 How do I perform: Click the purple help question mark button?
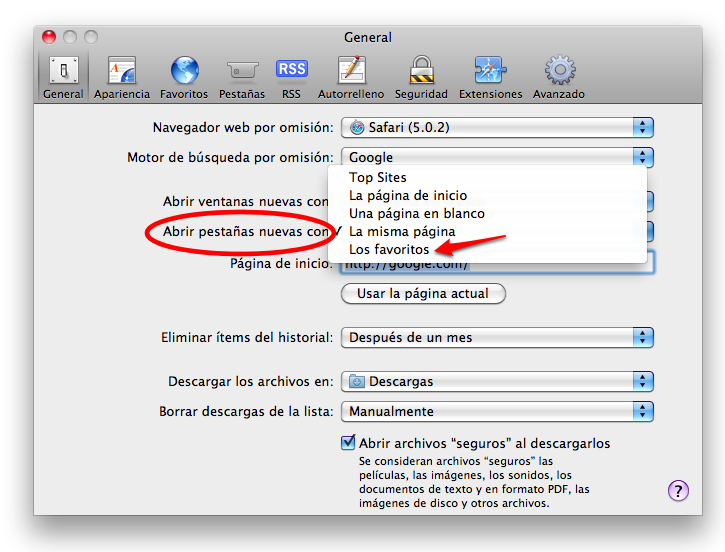678,490
